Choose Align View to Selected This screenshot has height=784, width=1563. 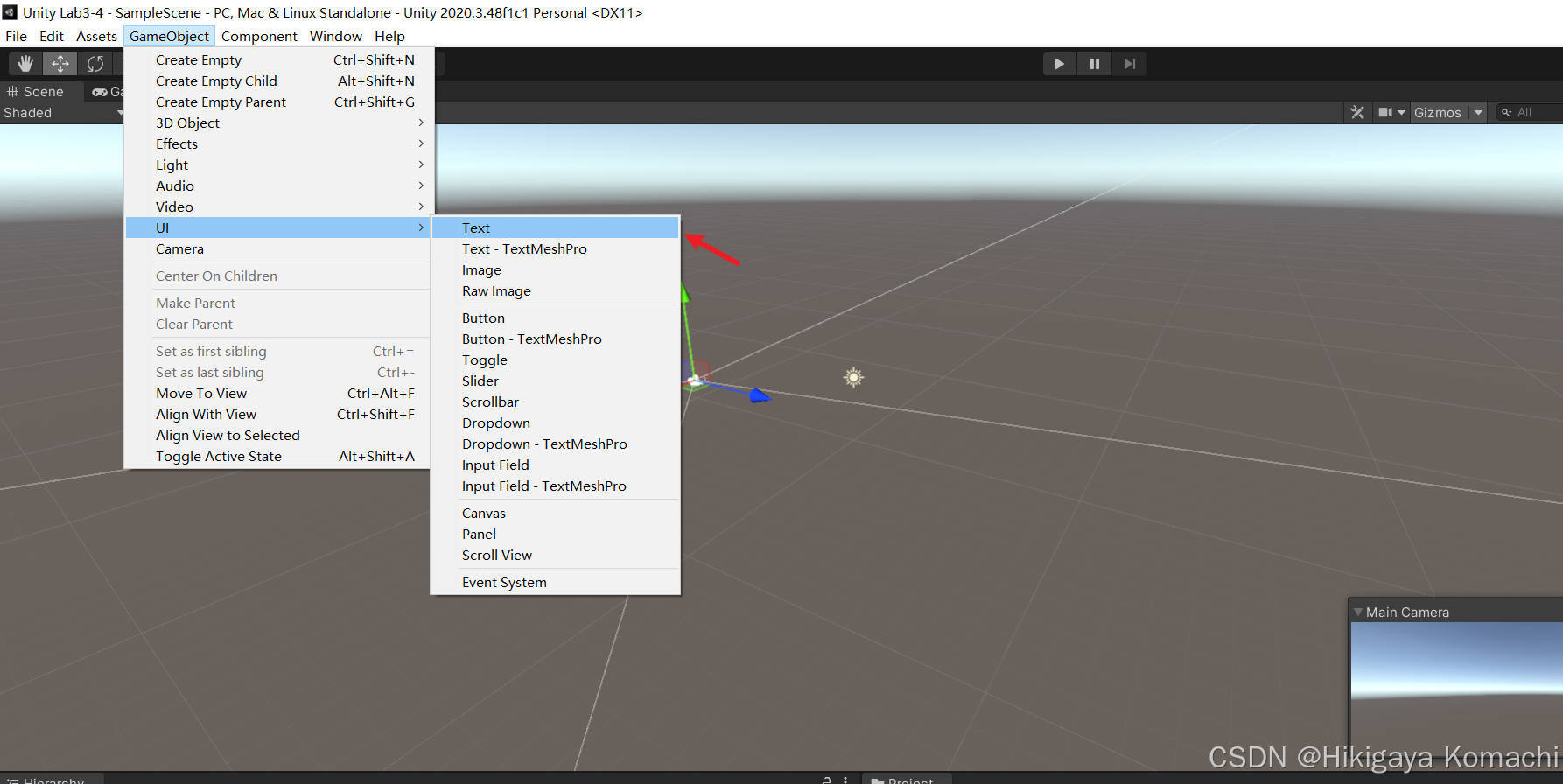click(278, 435)
